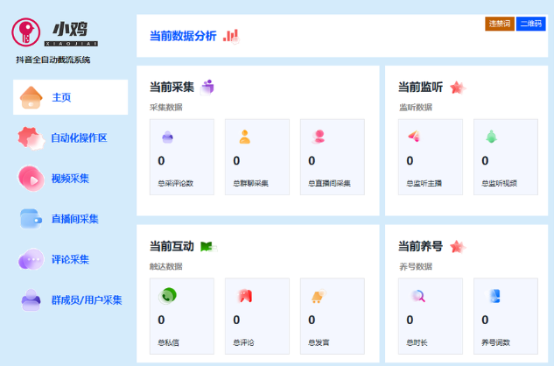Click the orange person icon in 总群聊采集 card

pos(244,137)
